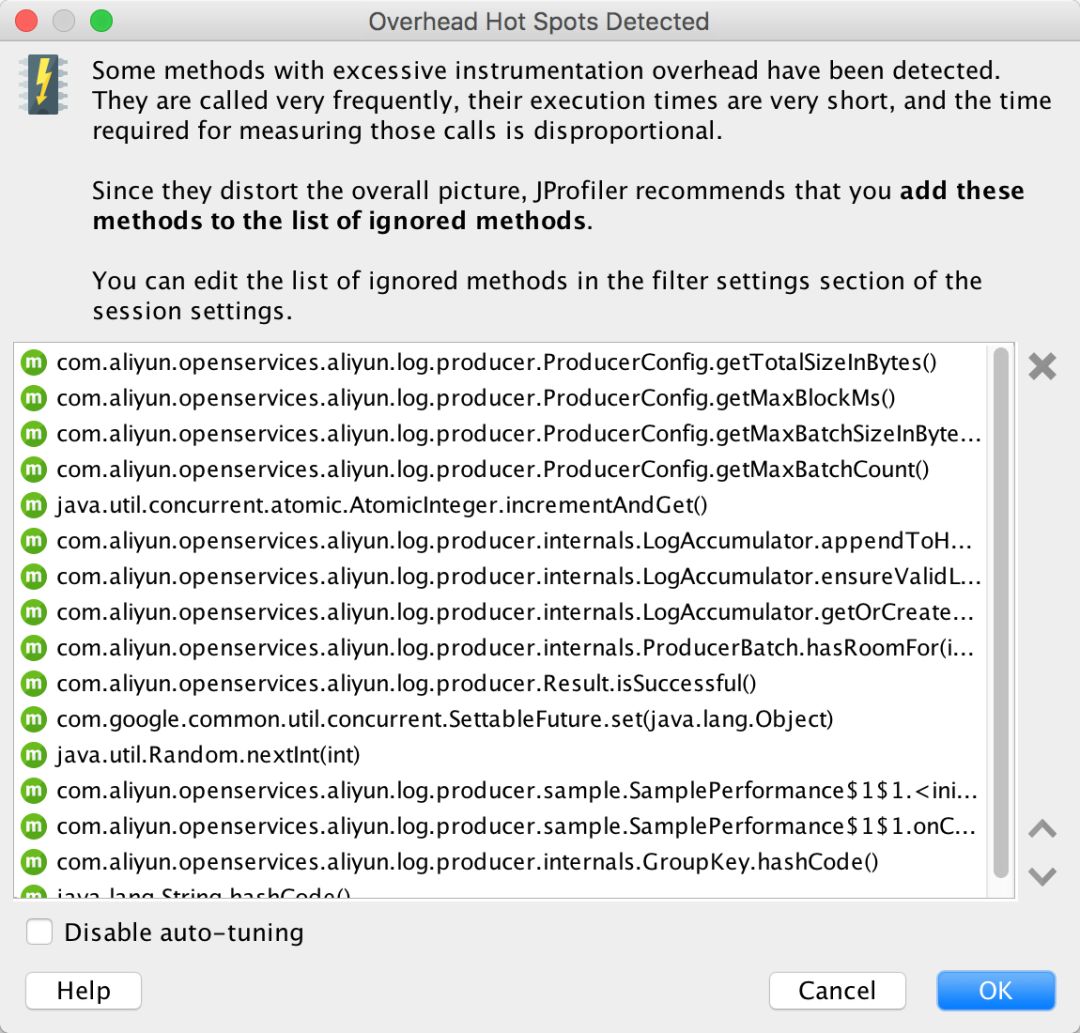Click the remove (X) icon beside the list
The width and height of the screenshot is (1080, 1033).
1042,366
